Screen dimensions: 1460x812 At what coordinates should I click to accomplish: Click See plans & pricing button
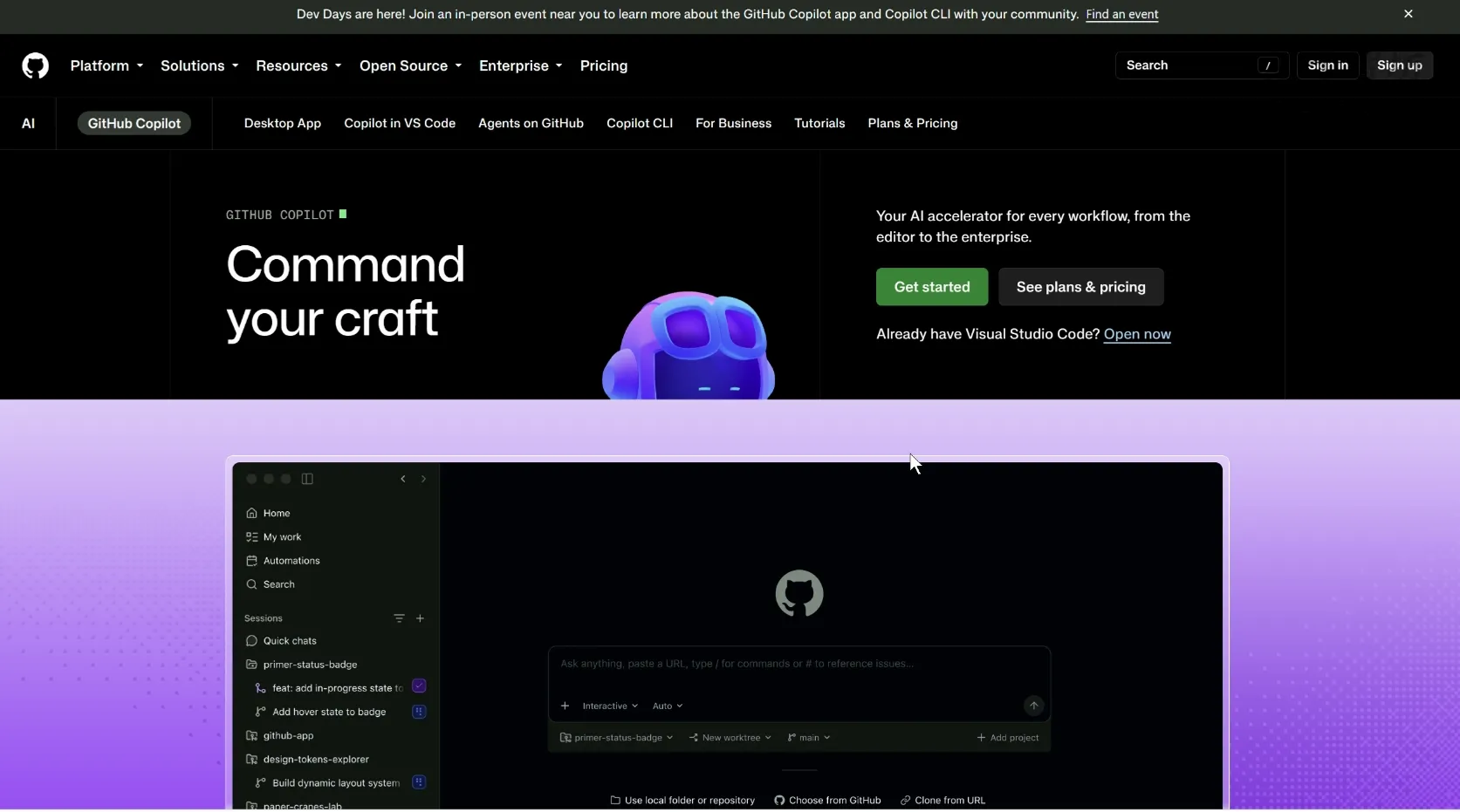(x=1080, y=287)
